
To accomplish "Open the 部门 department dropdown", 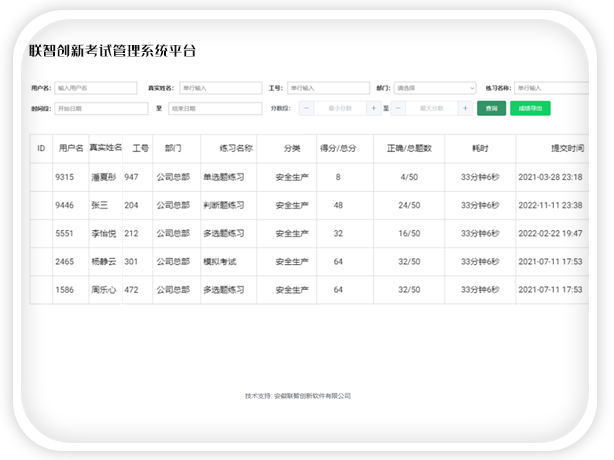I will point(435,88).
